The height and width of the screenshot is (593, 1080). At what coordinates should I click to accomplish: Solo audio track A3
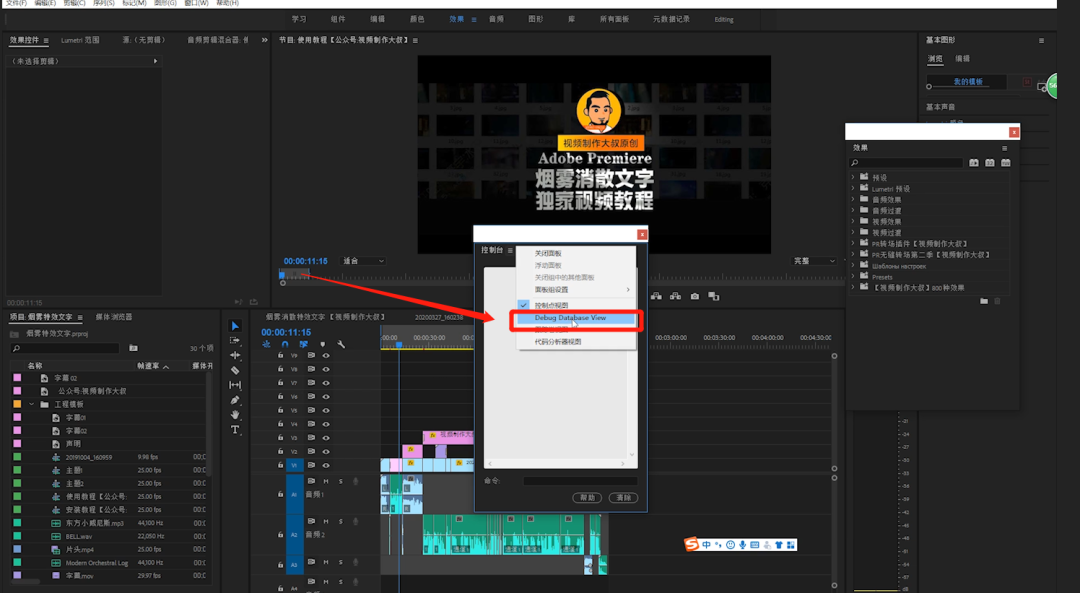pyautogui.click(x=340, y=562)
